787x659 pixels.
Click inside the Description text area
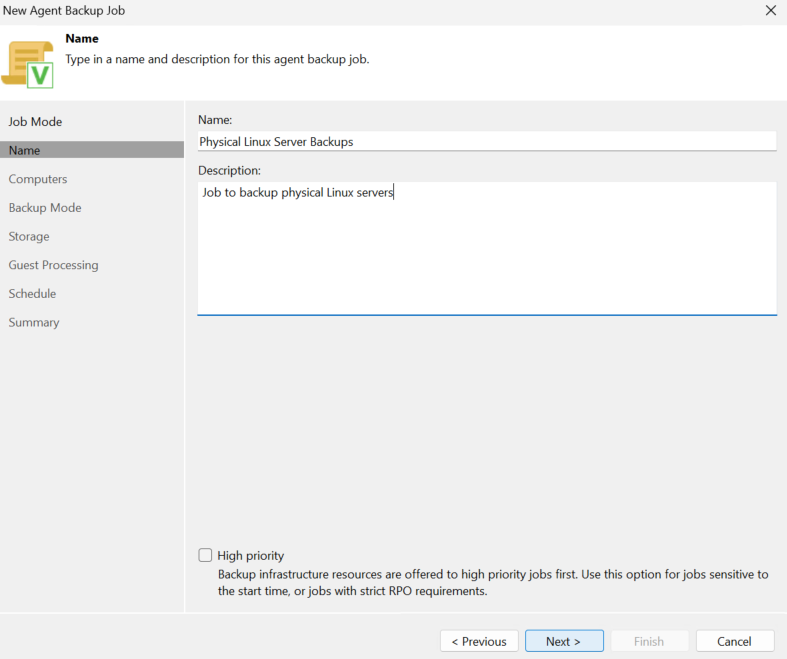487,249
